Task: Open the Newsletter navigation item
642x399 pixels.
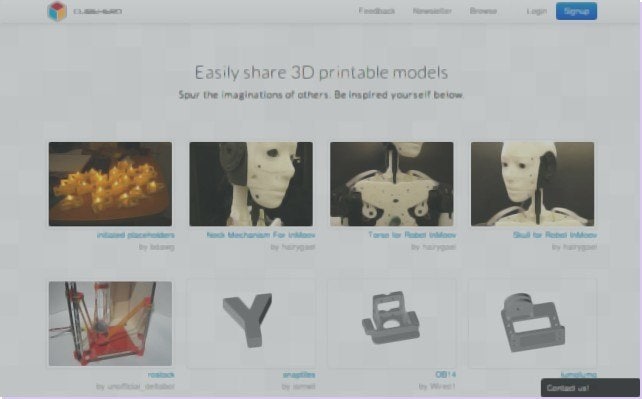Action: [x=432, y=11]
